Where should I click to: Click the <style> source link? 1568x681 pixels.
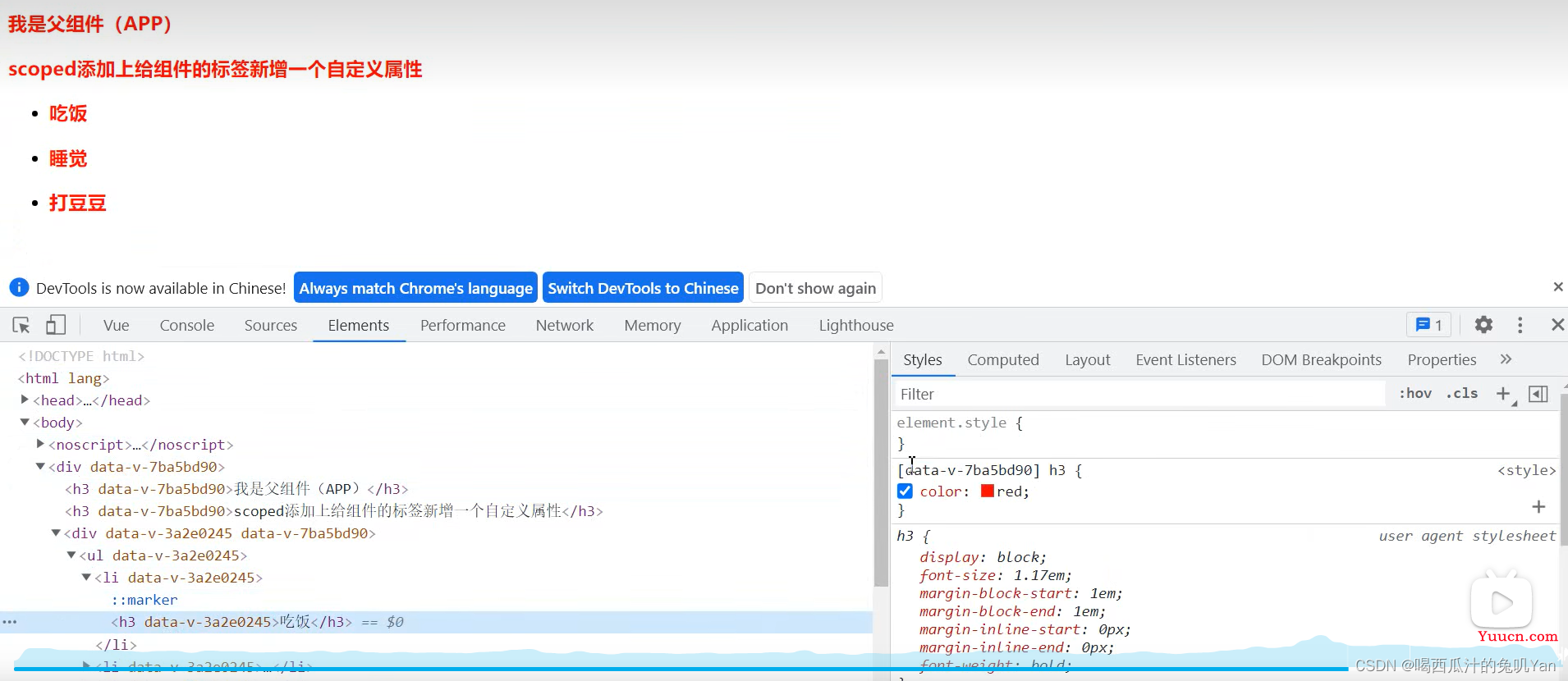tap(1526, 470)
